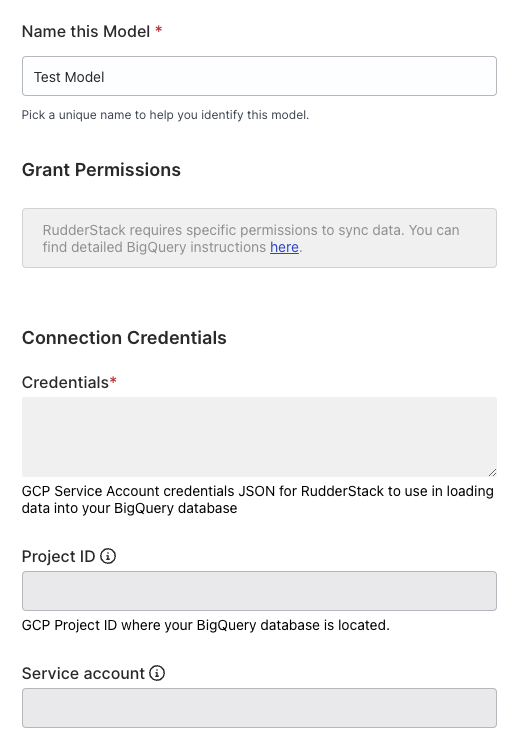Click the 'Pick a unique name' helper text

tap(165, 115)
